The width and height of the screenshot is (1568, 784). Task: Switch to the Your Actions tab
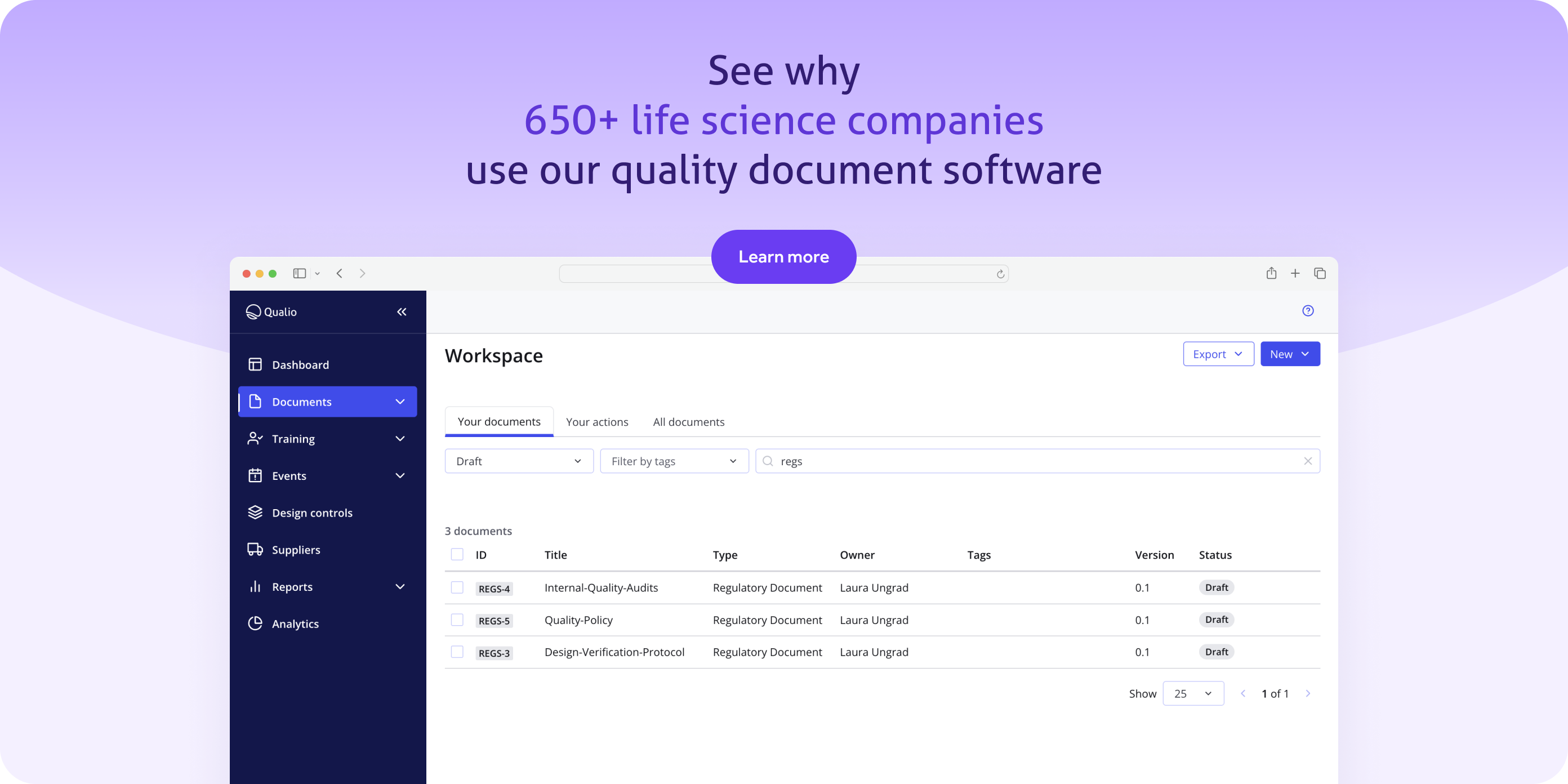pyautogui.click(x=597, y=421)
